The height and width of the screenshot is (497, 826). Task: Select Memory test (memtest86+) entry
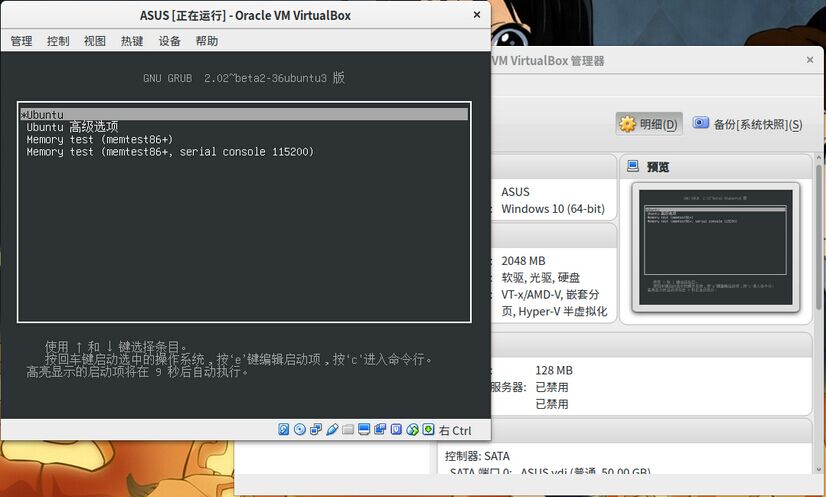pyautogui.click(x=100, y=139)
